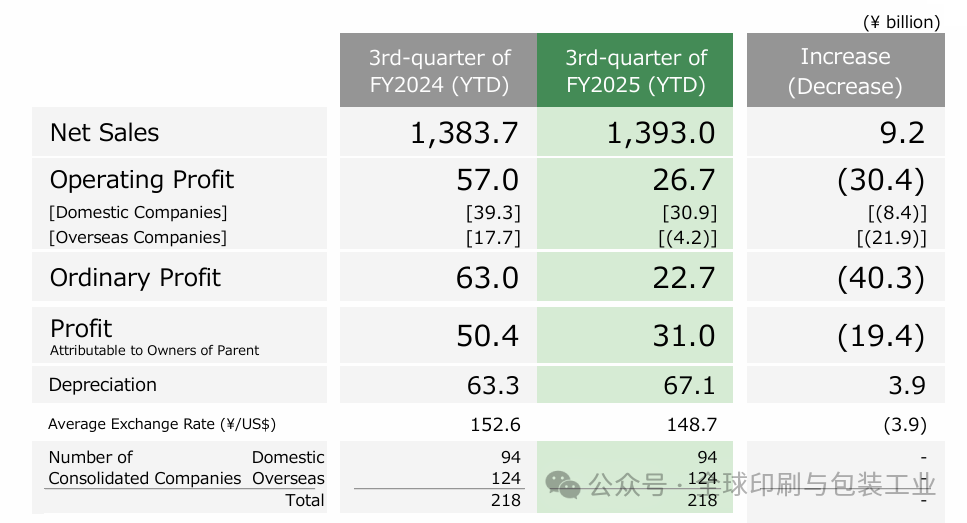Click the (¥ billion) unit note

click(x=901, y=22)
